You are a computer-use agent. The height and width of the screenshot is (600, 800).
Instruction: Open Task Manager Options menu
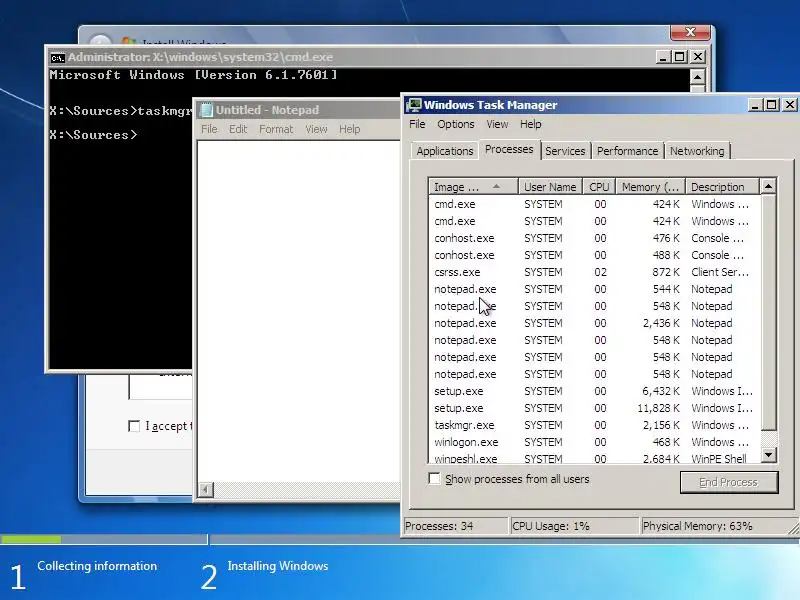456,124
